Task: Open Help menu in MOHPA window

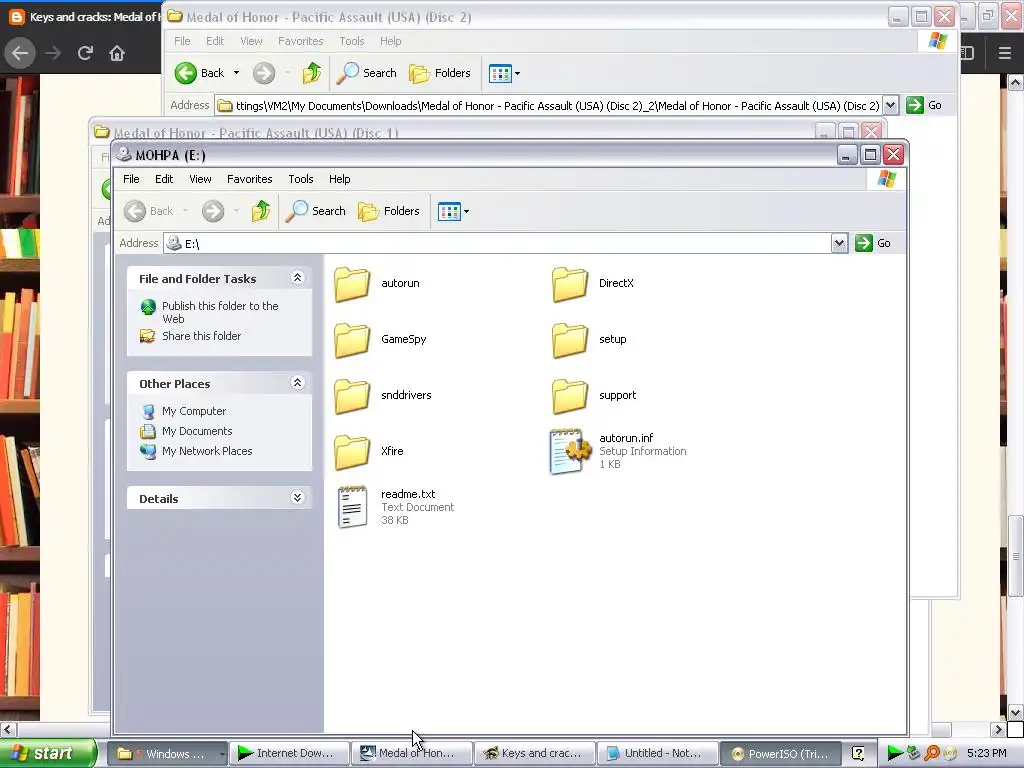Action: coord(340,179)
